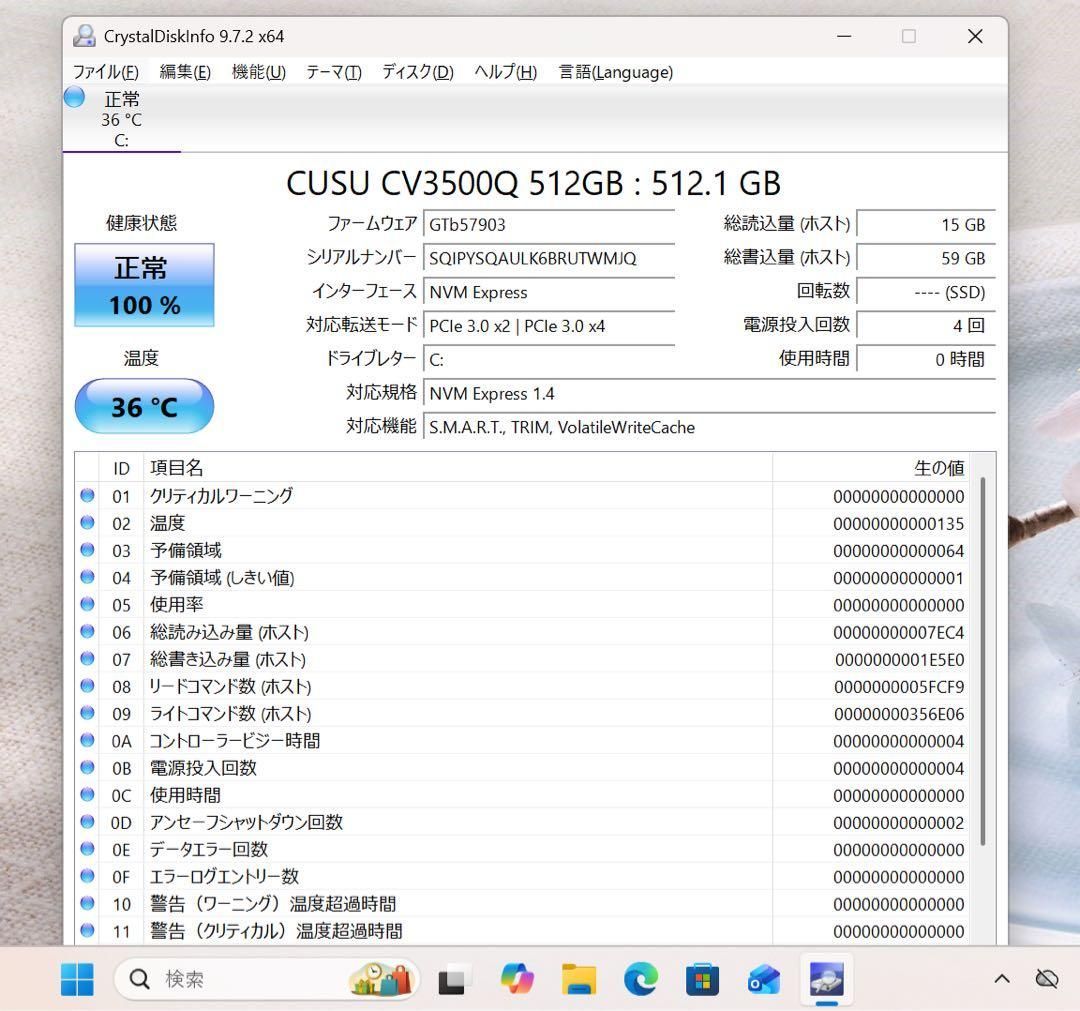
Task: Click the CrystalDiskInfo icon in the title bar
Action: click(86, 36)
